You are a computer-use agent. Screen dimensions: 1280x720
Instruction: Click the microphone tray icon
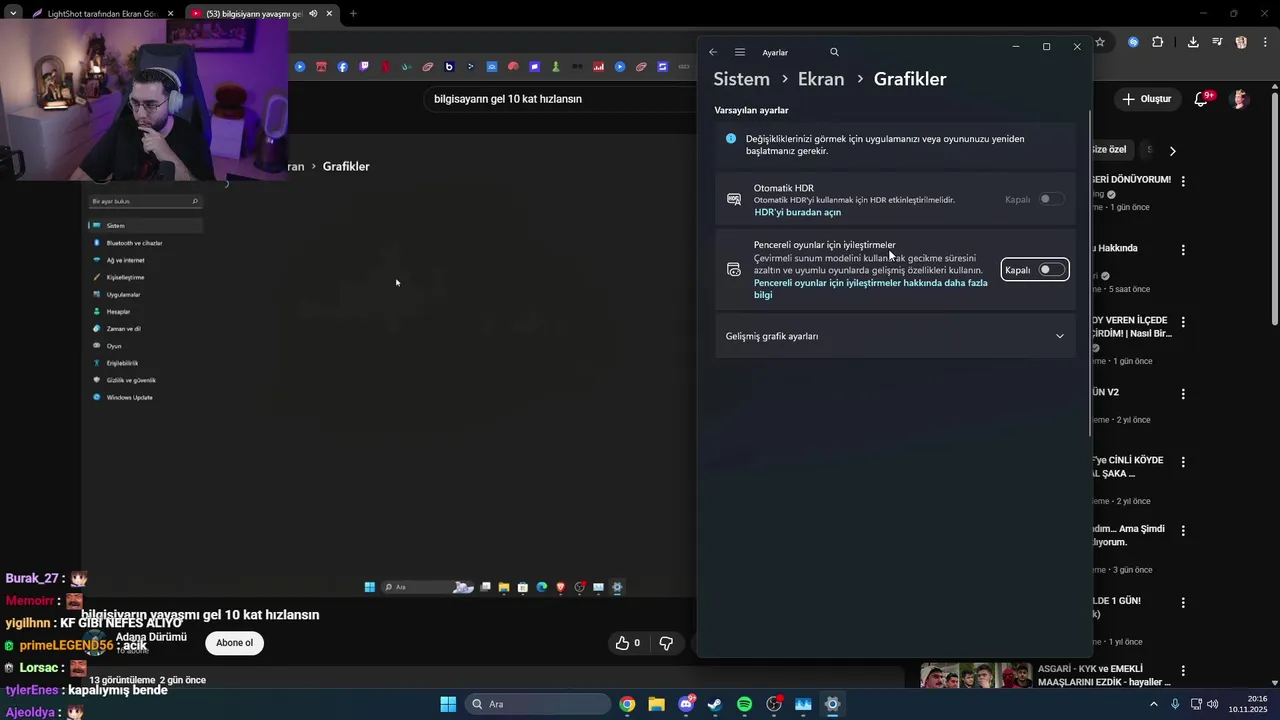1175,704
